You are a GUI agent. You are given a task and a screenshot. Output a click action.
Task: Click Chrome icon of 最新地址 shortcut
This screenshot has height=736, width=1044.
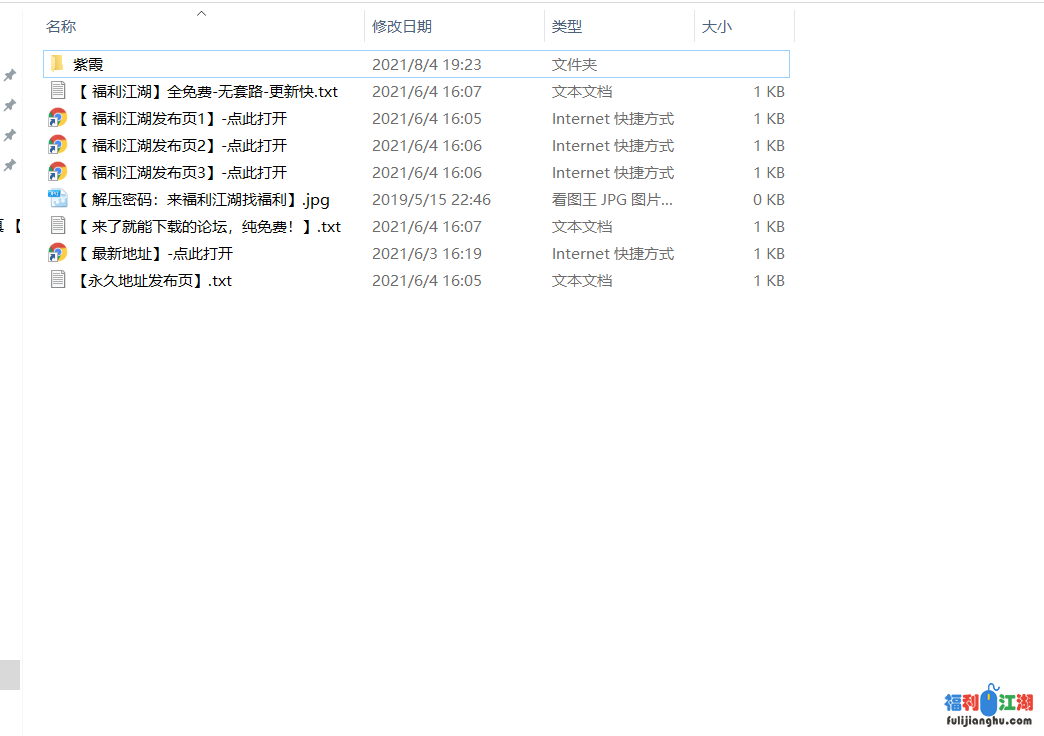(x=58, y=253)
